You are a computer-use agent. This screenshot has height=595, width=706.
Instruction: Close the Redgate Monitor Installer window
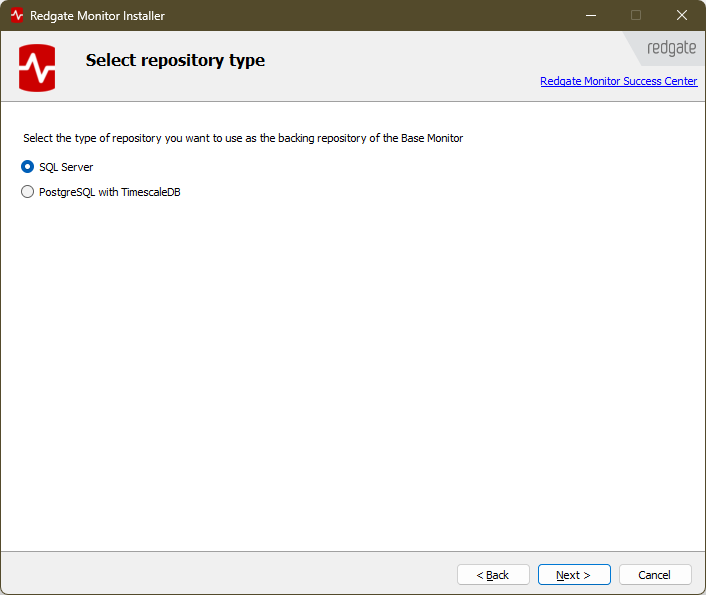(681, 15)
